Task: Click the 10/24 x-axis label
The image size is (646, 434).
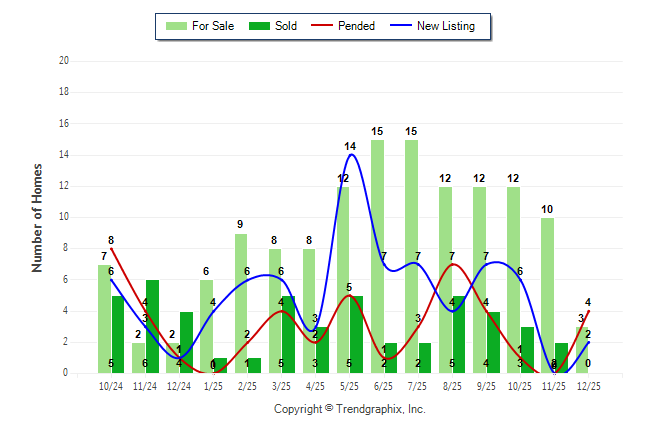Action: [112, 385]
